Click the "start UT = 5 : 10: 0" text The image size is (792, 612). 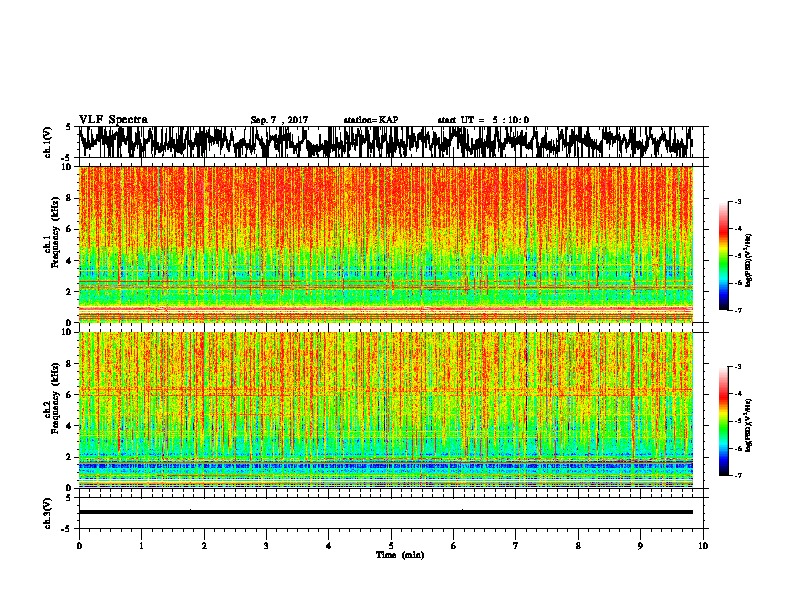[483, 120]
